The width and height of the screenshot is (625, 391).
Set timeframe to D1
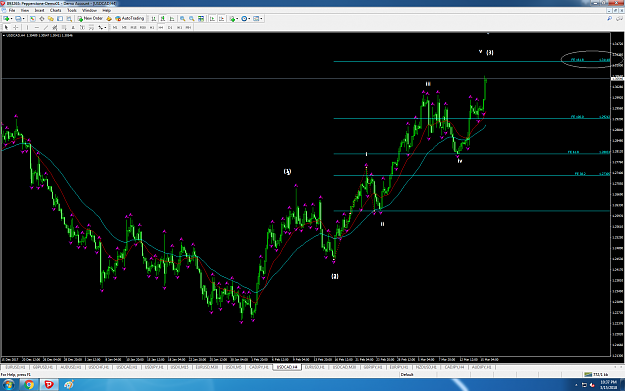[x=170, y=28]
